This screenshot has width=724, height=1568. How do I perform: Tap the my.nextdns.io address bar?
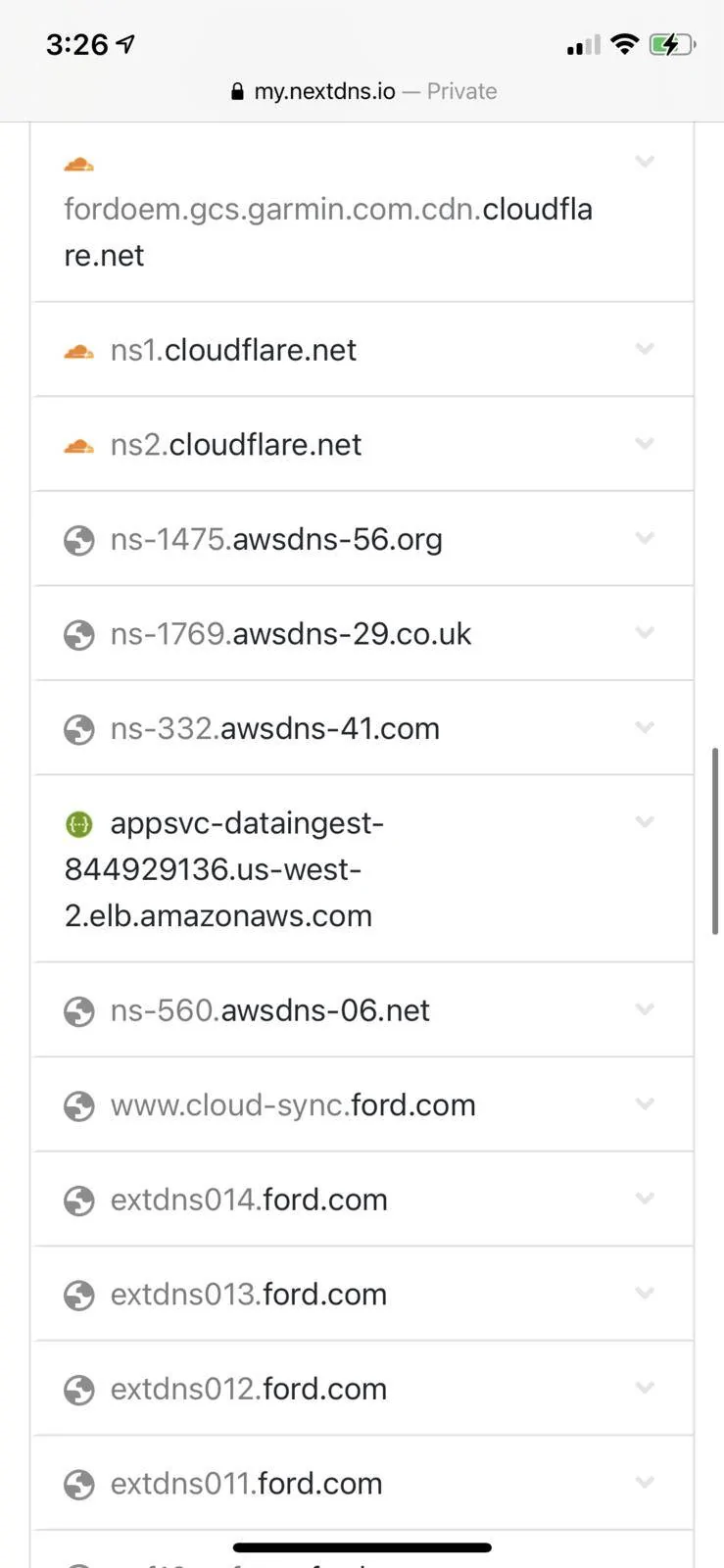pos(362,91)
